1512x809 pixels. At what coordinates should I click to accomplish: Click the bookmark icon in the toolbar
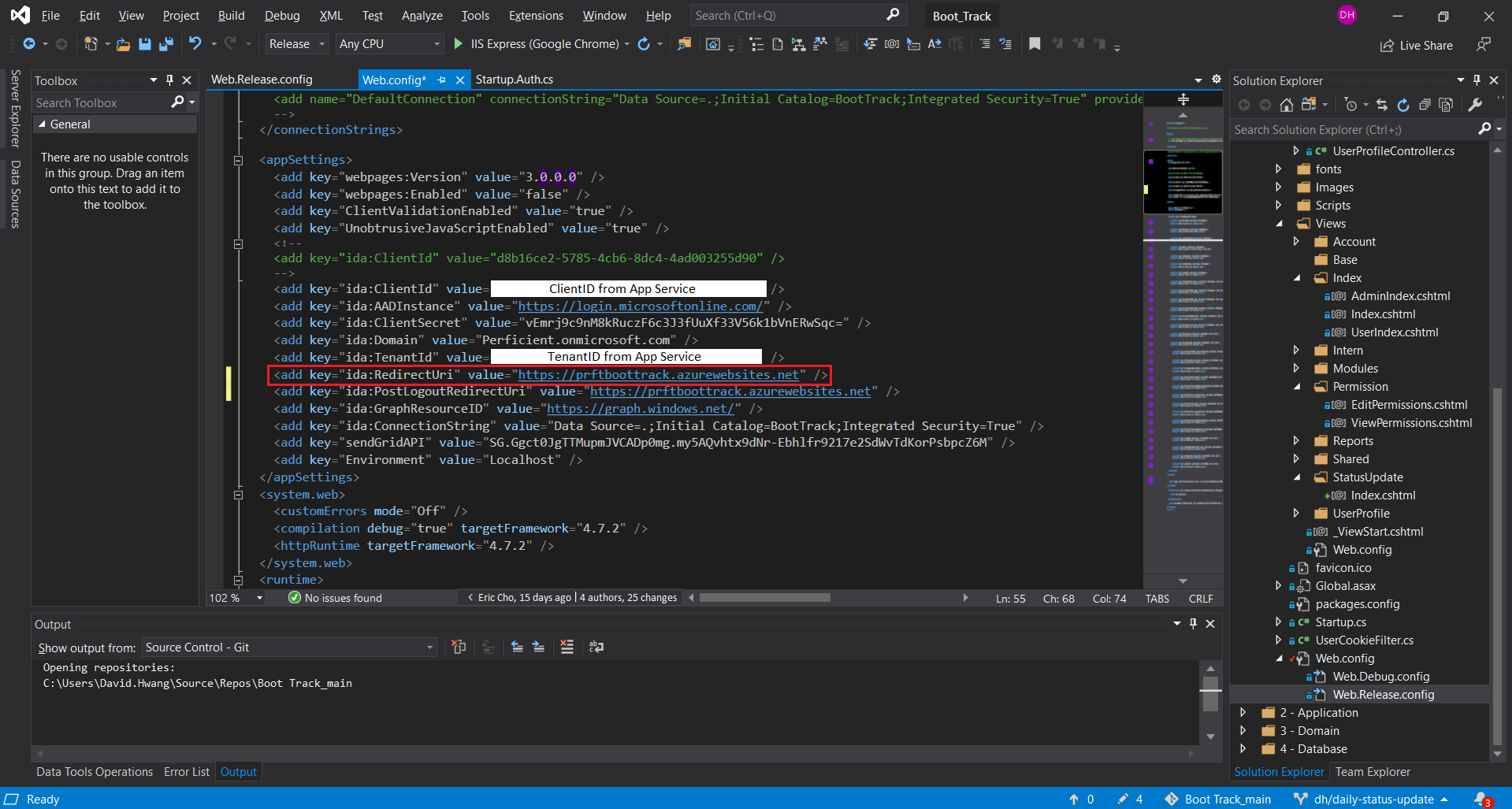[x=1035, y=44]
